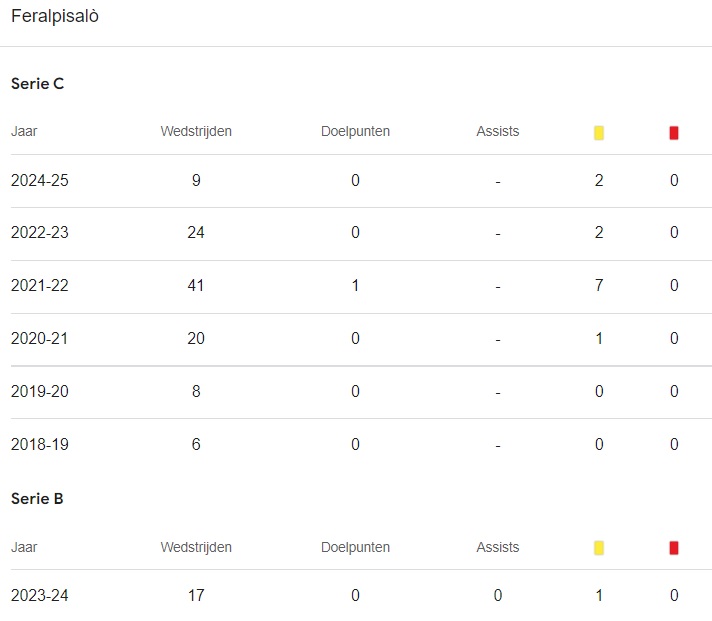The image size is (712, 621).
Task: Select the 2018-19 season row
Action: pos(40,445)
